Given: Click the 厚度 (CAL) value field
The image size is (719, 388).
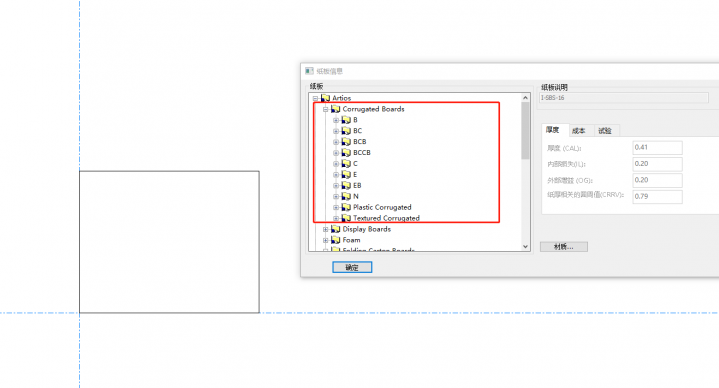Looking at the screenshot, I should pos(657,148).
